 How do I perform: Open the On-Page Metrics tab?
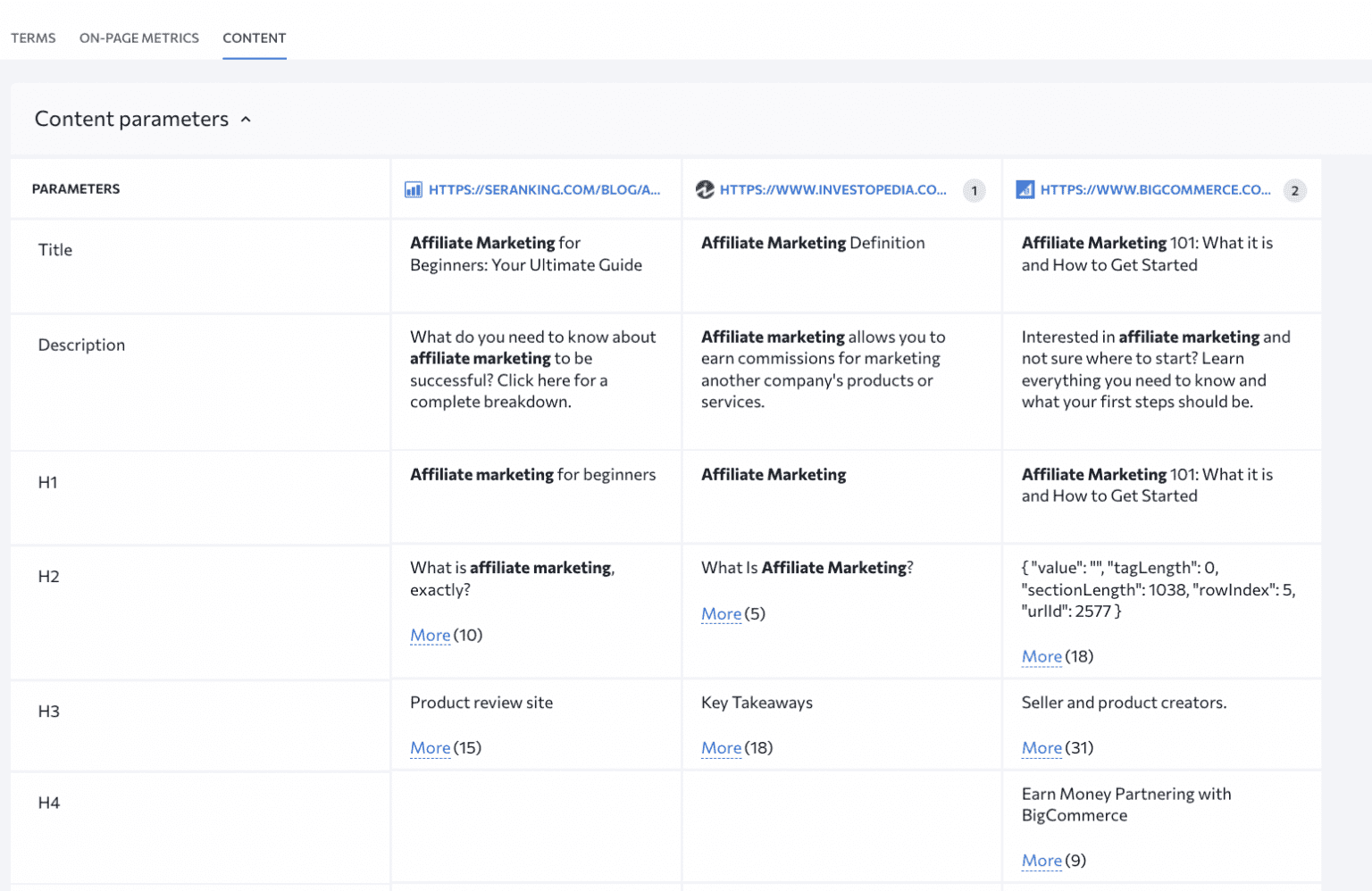coord(138,37)
